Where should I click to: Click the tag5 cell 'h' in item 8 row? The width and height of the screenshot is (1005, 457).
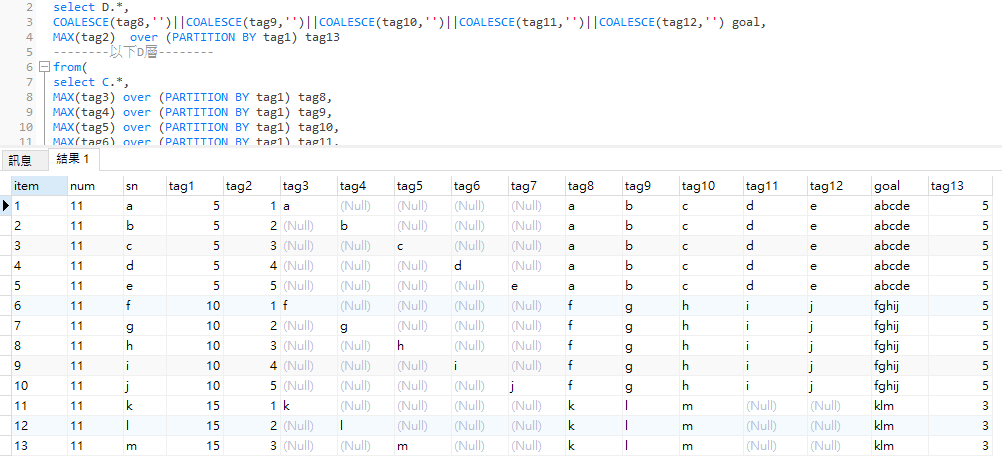click(x=422, y=345)
